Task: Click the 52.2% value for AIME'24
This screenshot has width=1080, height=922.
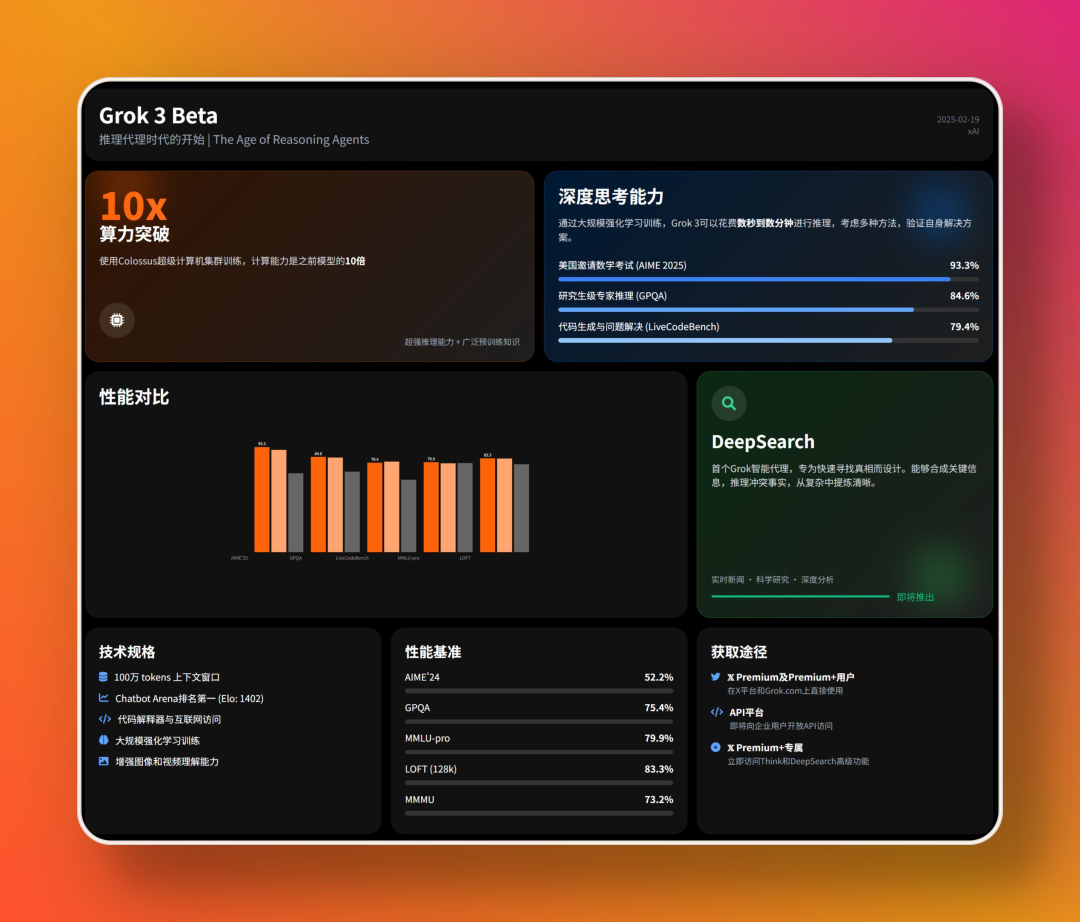Action: (x=658, y=677)
